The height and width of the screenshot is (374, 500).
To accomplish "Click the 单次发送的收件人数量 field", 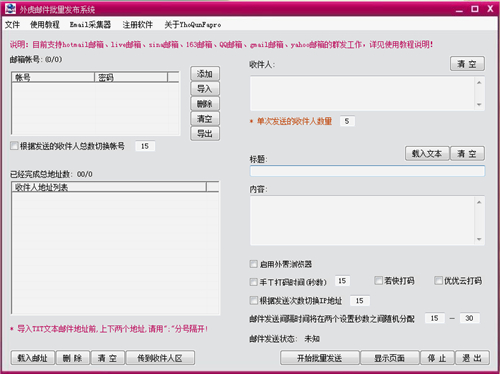I will click(x=347, y=121).
